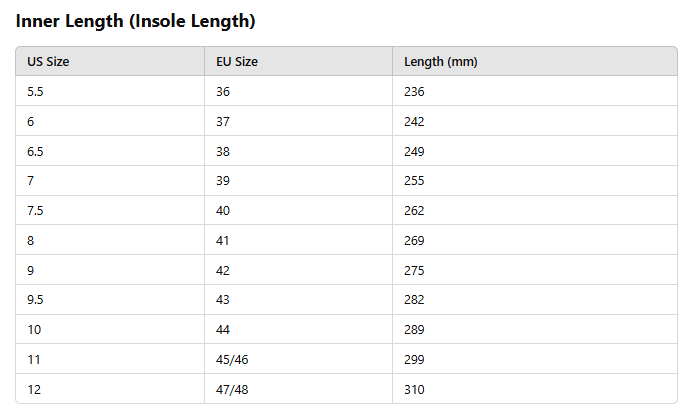
Task: Click EU size 39 cell
Action: (x=224, y=181)
